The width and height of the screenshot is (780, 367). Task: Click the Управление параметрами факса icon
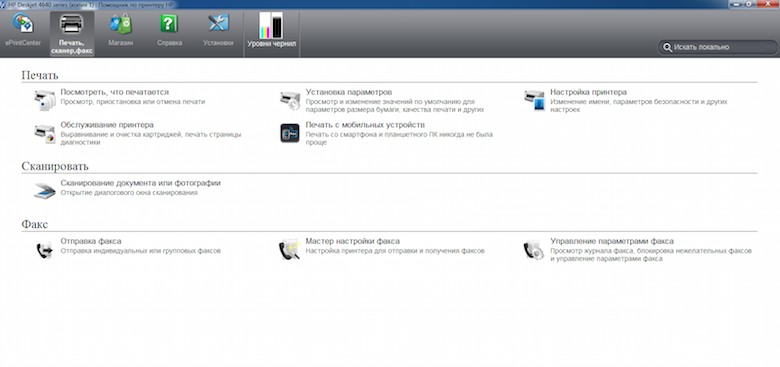pos(534,250)
